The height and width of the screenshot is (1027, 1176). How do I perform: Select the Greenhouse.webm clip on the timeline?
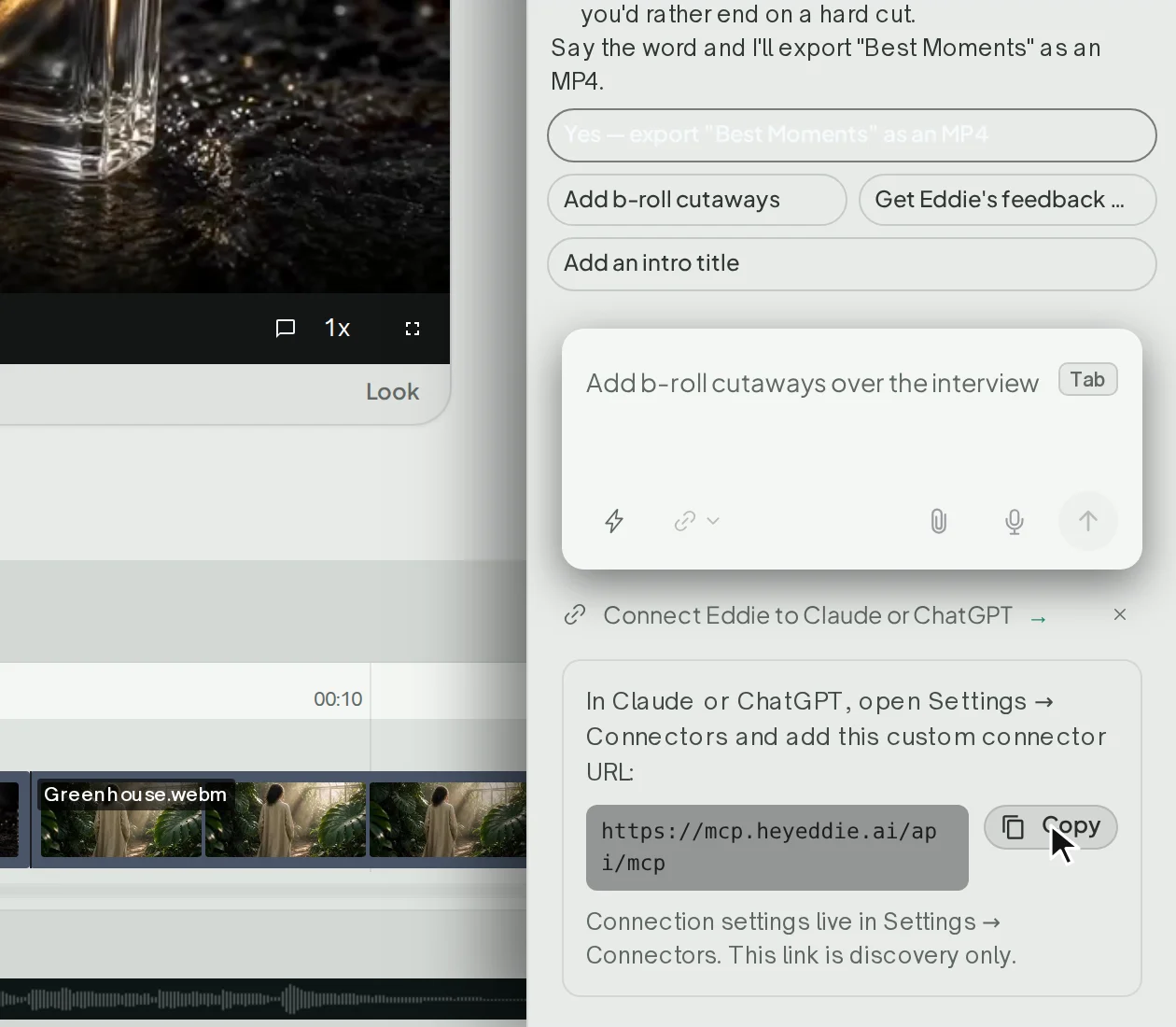(279, 820)
